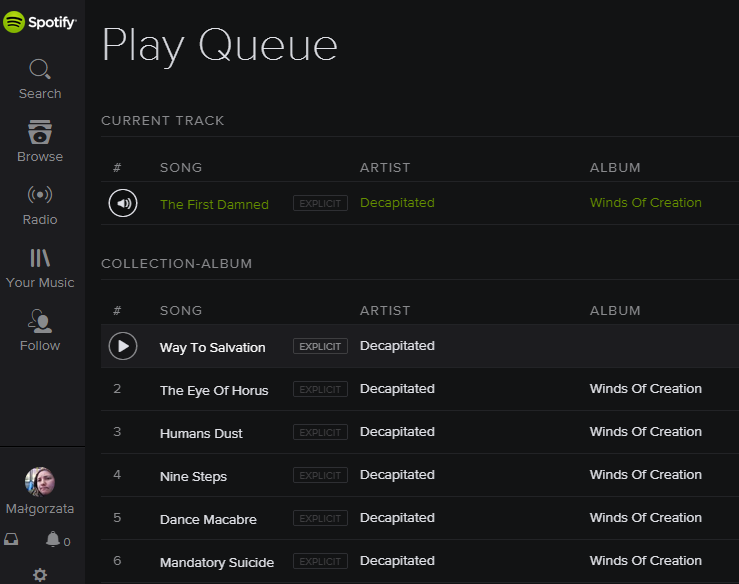This screenshot has width=739, height=584.
Task: Open Search in the sidebar
Action: [x=40, y=79]
